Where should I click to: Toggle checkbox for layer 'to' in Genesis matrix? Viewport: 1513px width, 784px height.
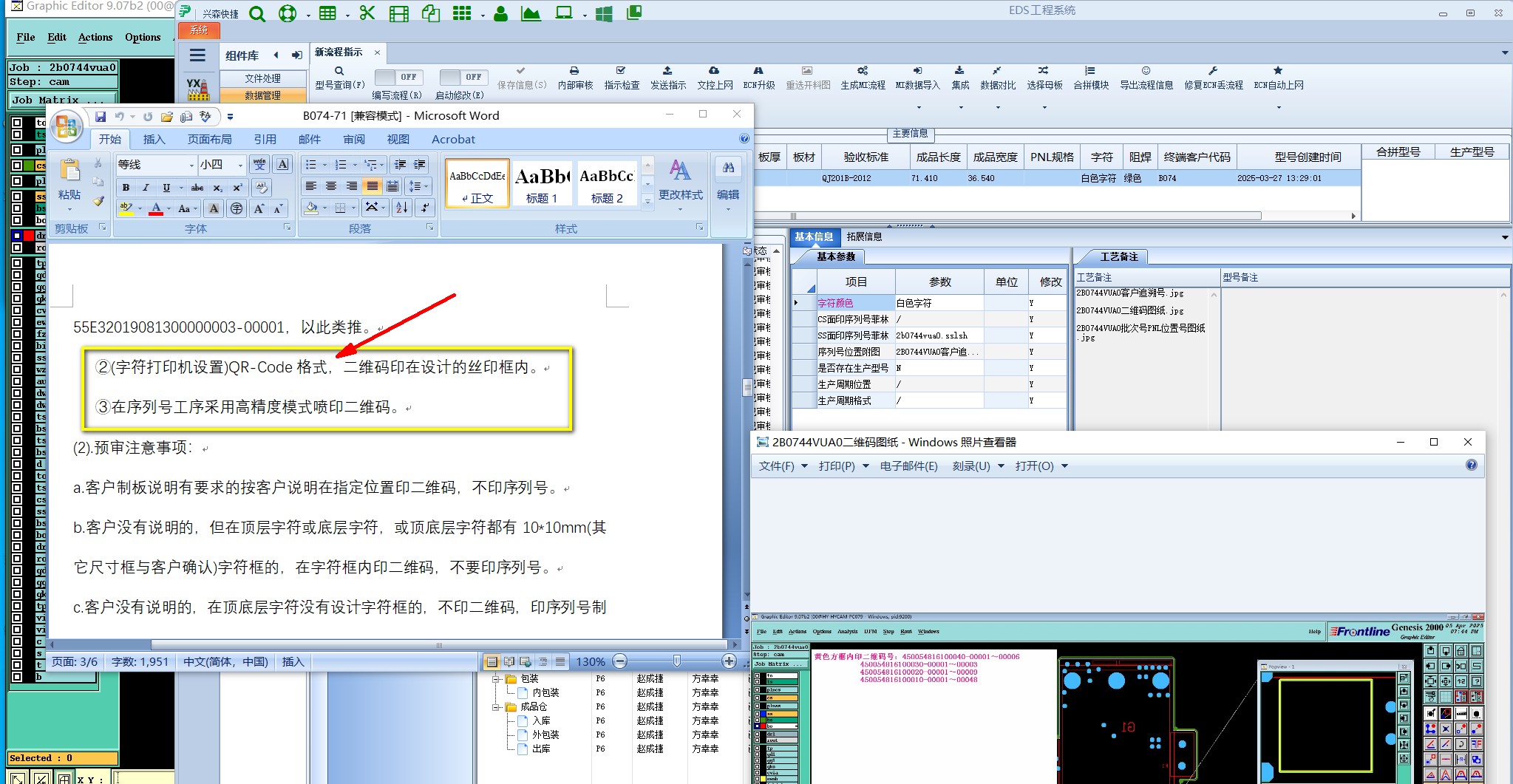click(x=17, y=123)
